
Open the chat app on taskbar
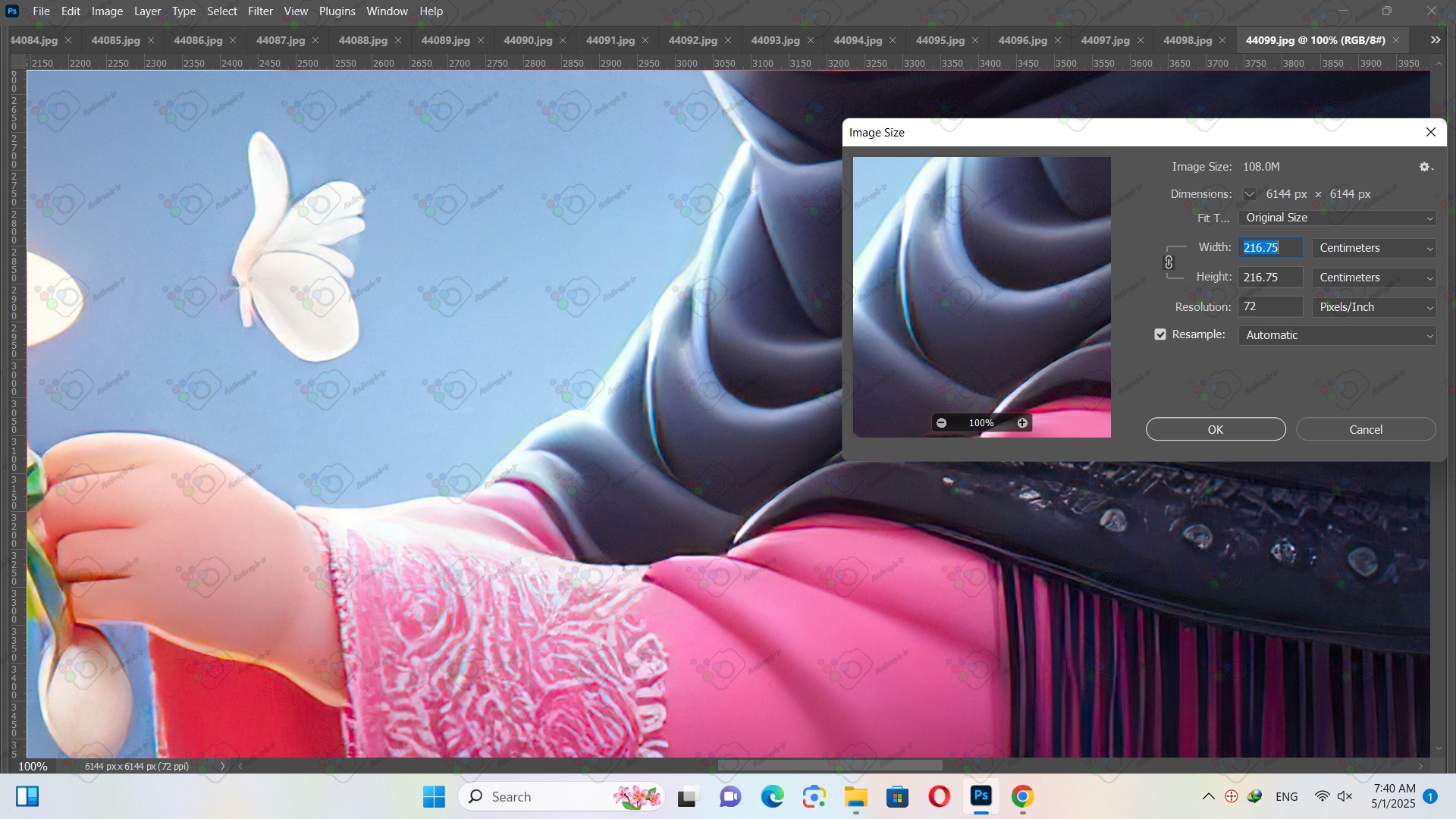coord(730,796)
